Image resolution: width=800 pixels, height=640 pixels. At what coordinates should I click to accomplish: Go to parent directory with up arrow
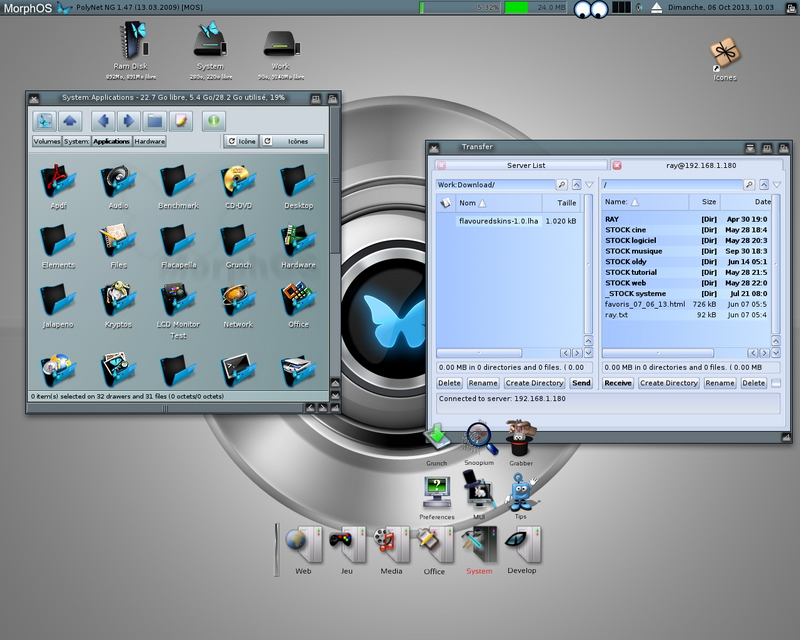point(70,121)
